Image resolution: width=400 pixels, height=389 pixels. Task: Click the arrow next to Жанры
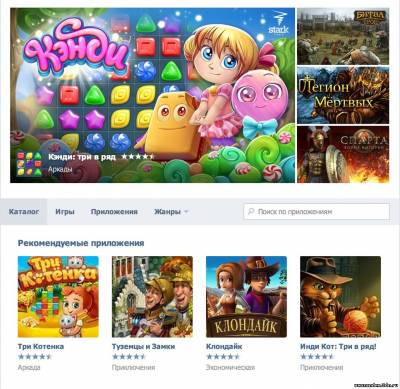[186, 212]
